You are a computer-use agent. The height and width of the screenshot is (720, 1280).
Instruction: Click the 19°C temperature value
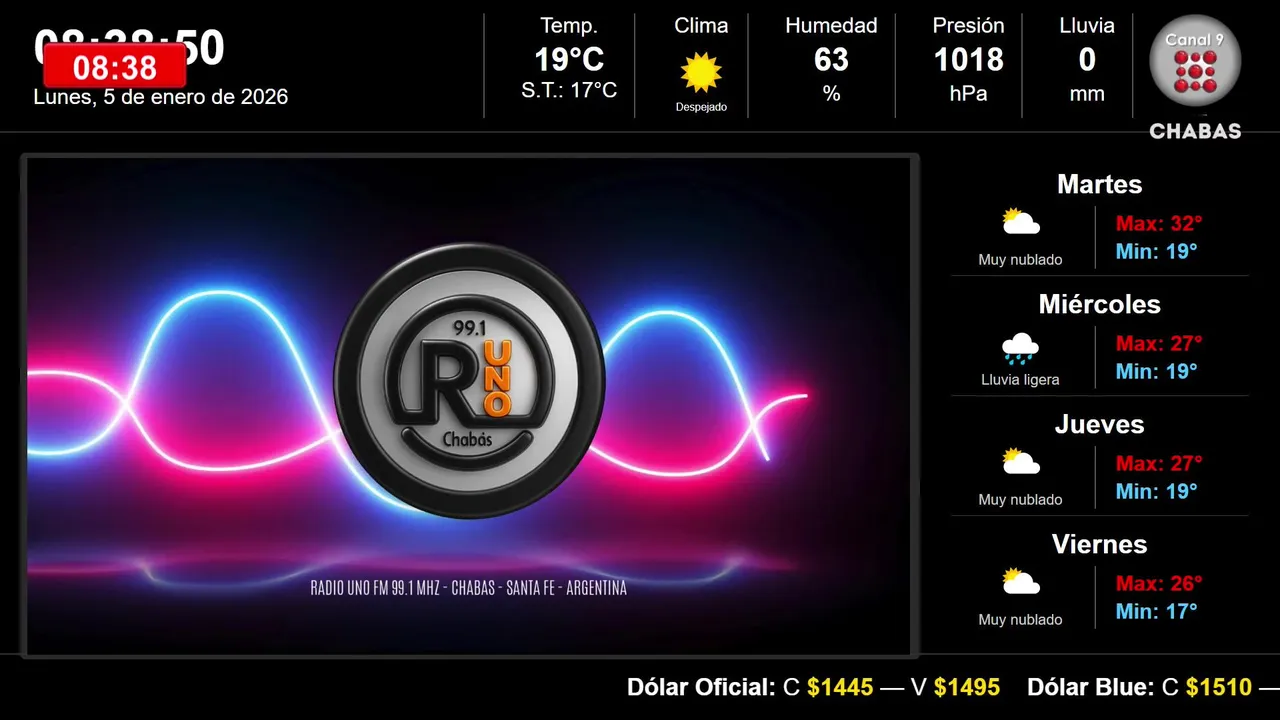(569, 60)
